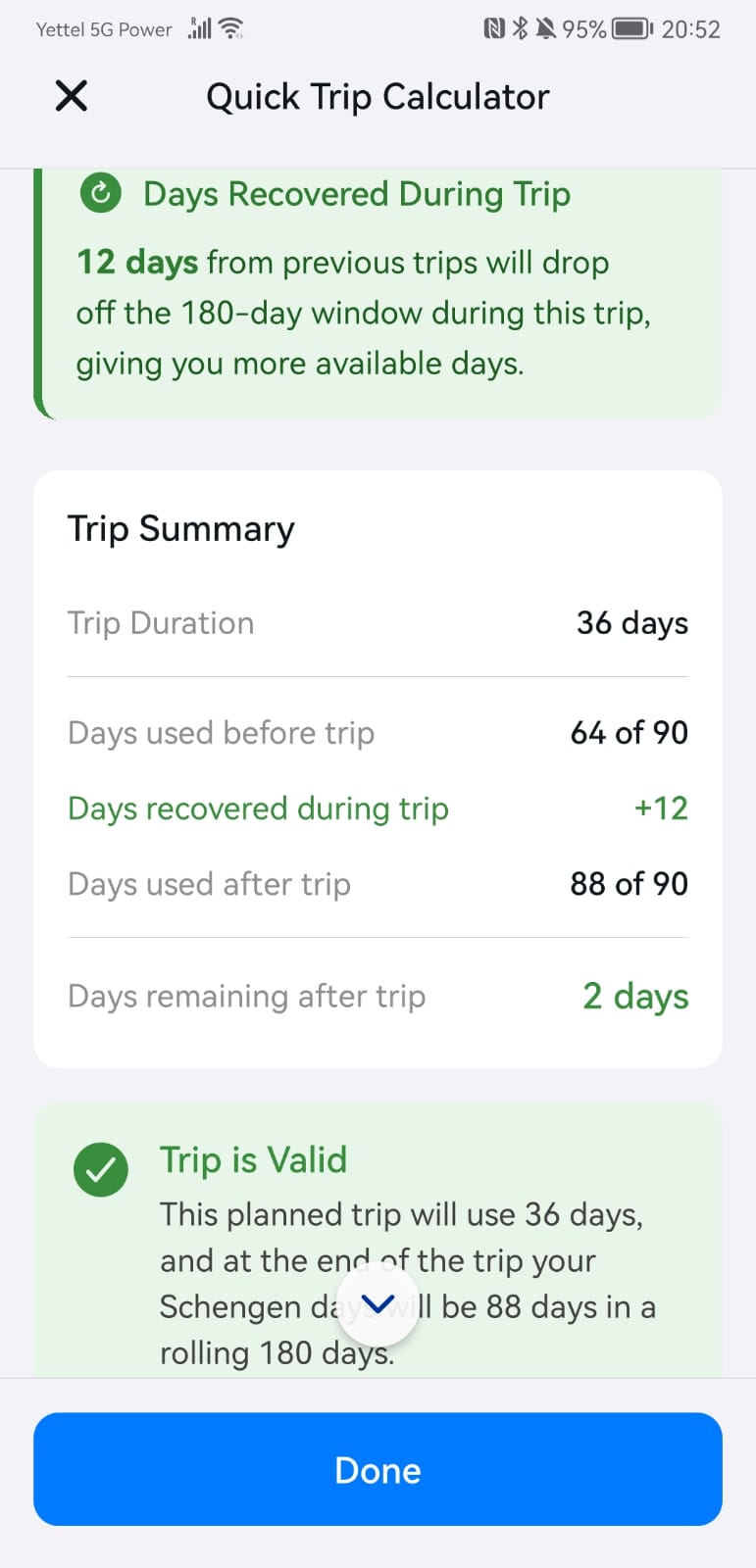Close the Quick Trip Calculator
The height and width of the screenshot is (1568, 756).
pyautogui.click(x=72, y=96)
